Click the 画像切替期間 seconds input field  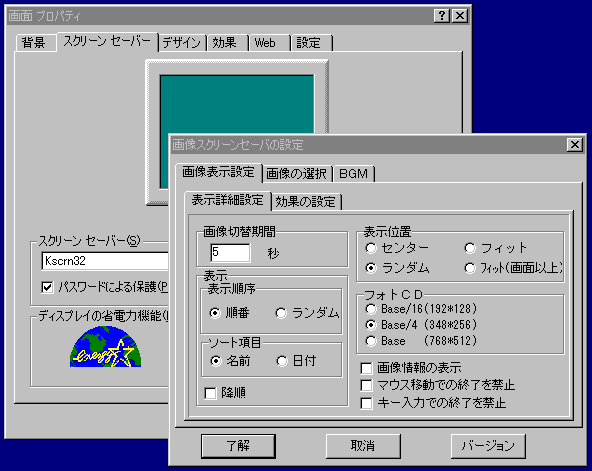[x=230, y=252]
